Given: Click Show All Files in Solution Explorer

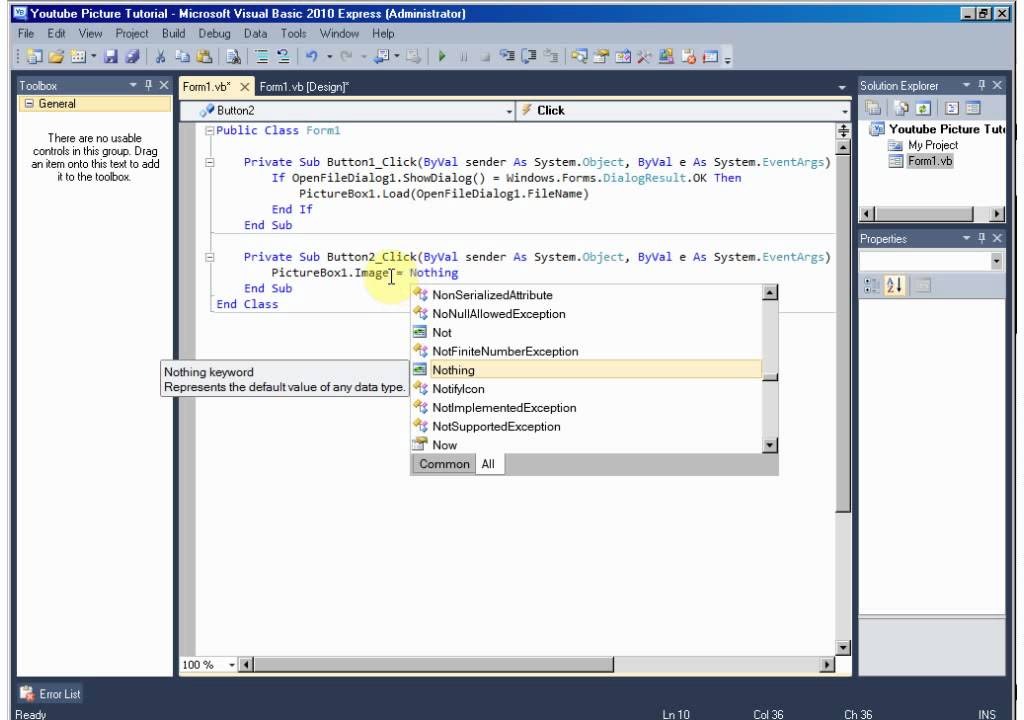Looking at the screenshot, I should click(x=901, y=108).
